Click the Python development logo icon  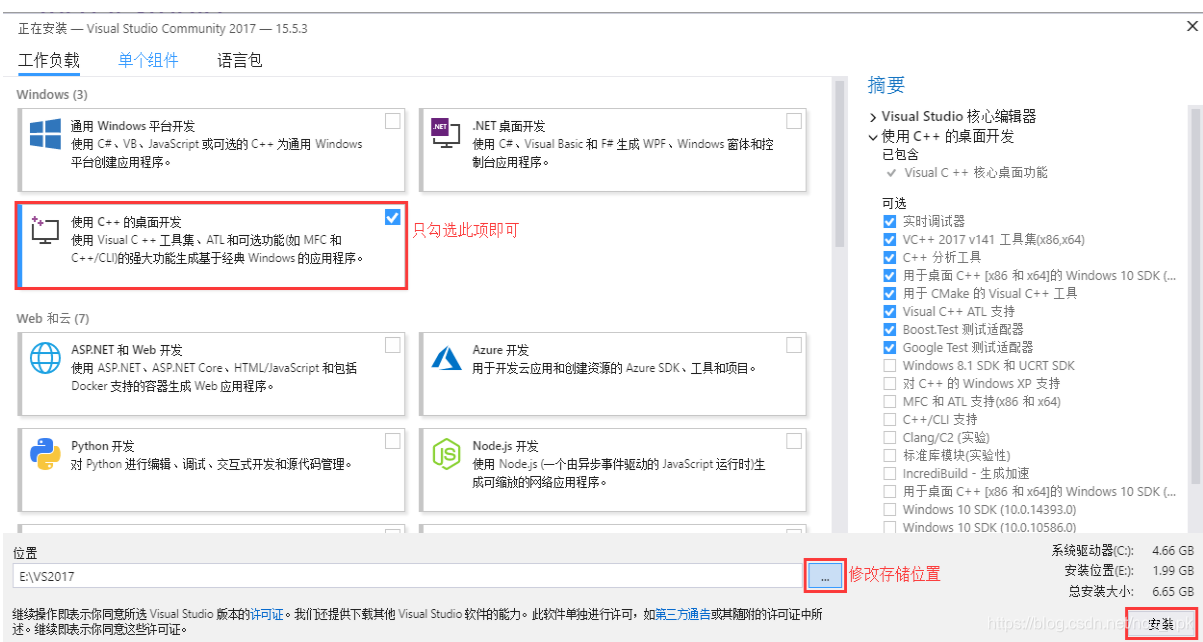pos(45,453)
